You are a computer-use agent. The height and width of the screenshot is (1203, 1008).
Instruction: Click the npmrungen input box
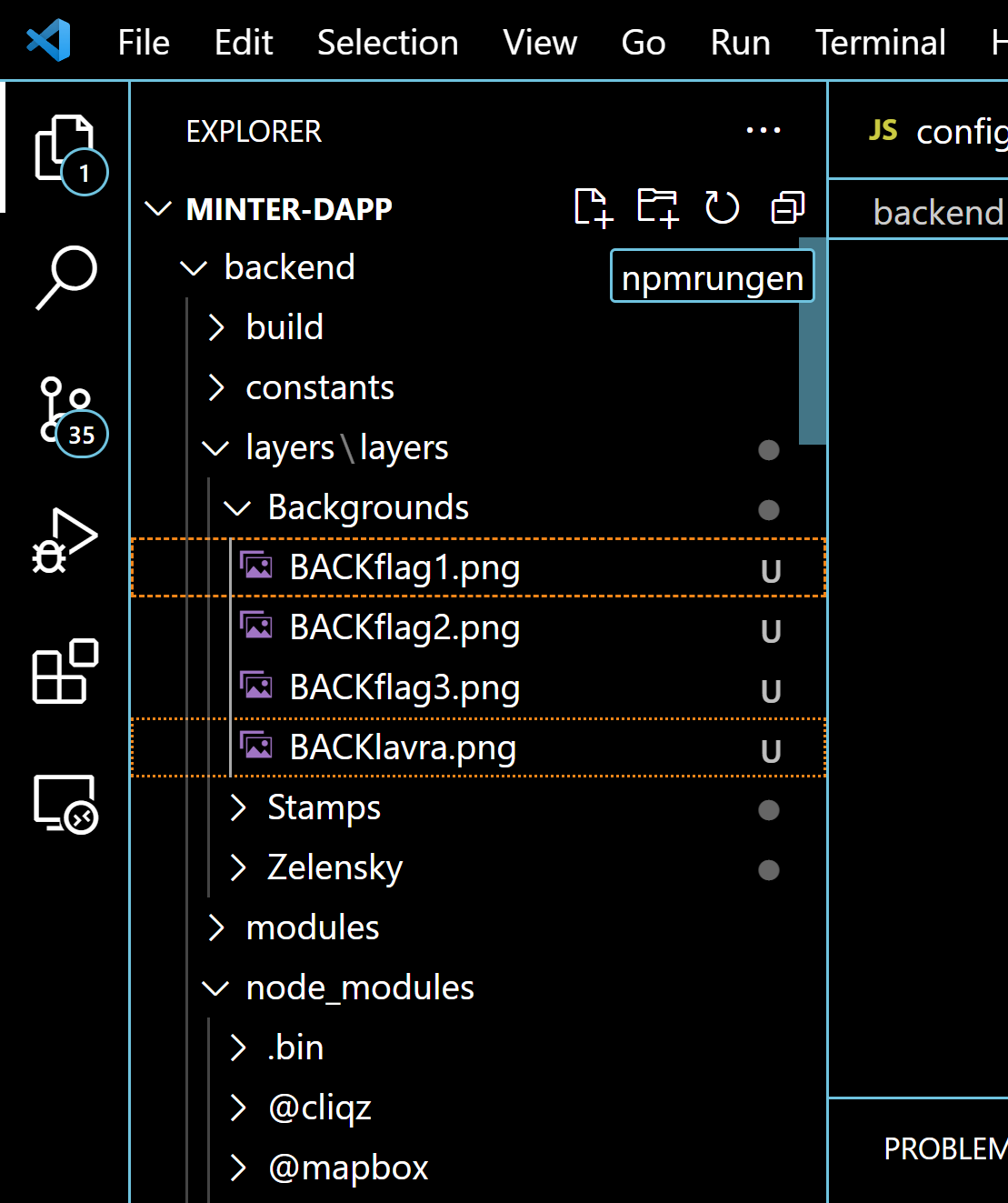(712, 276)
